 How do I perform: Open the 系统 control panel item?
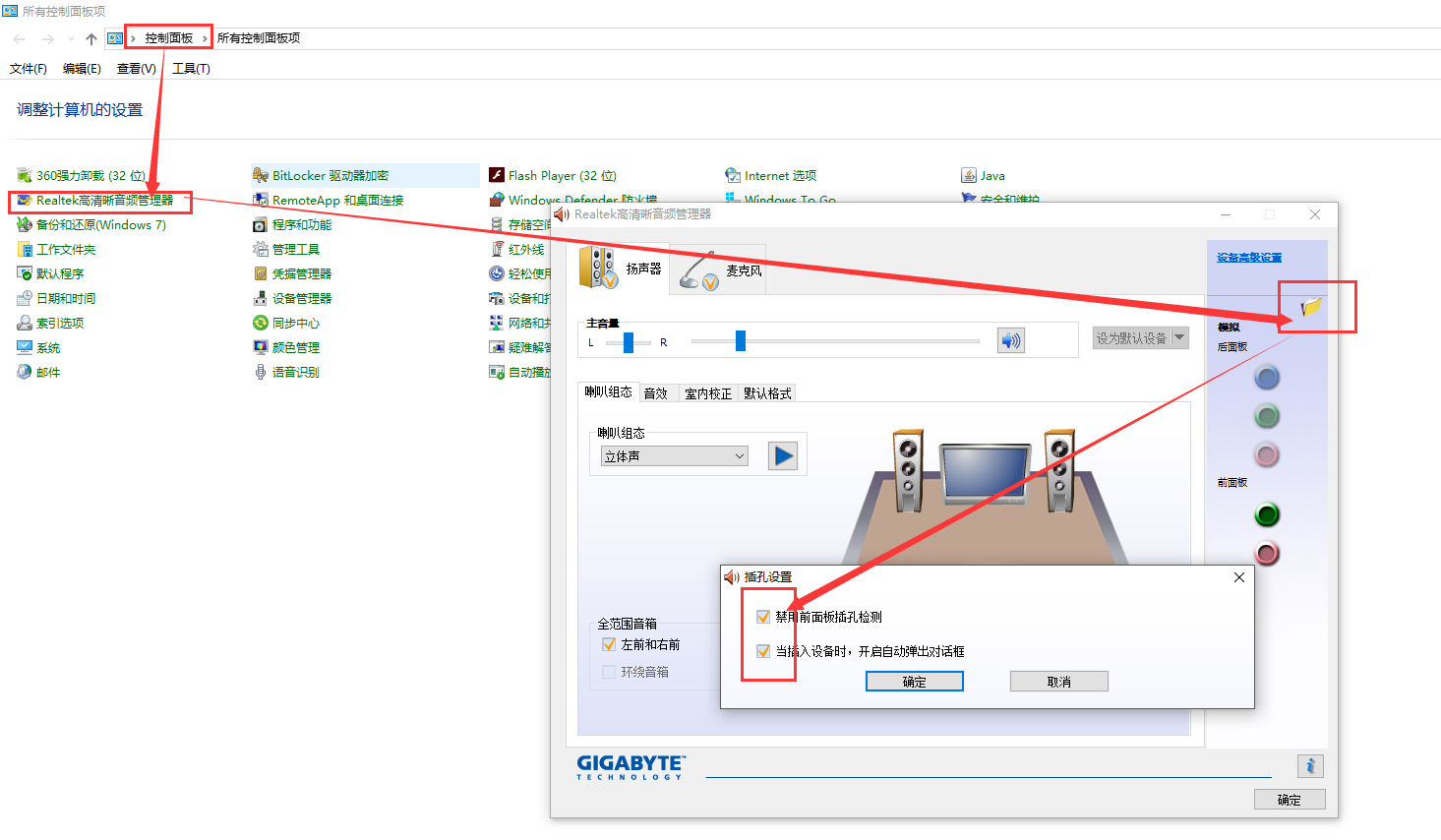38,348
